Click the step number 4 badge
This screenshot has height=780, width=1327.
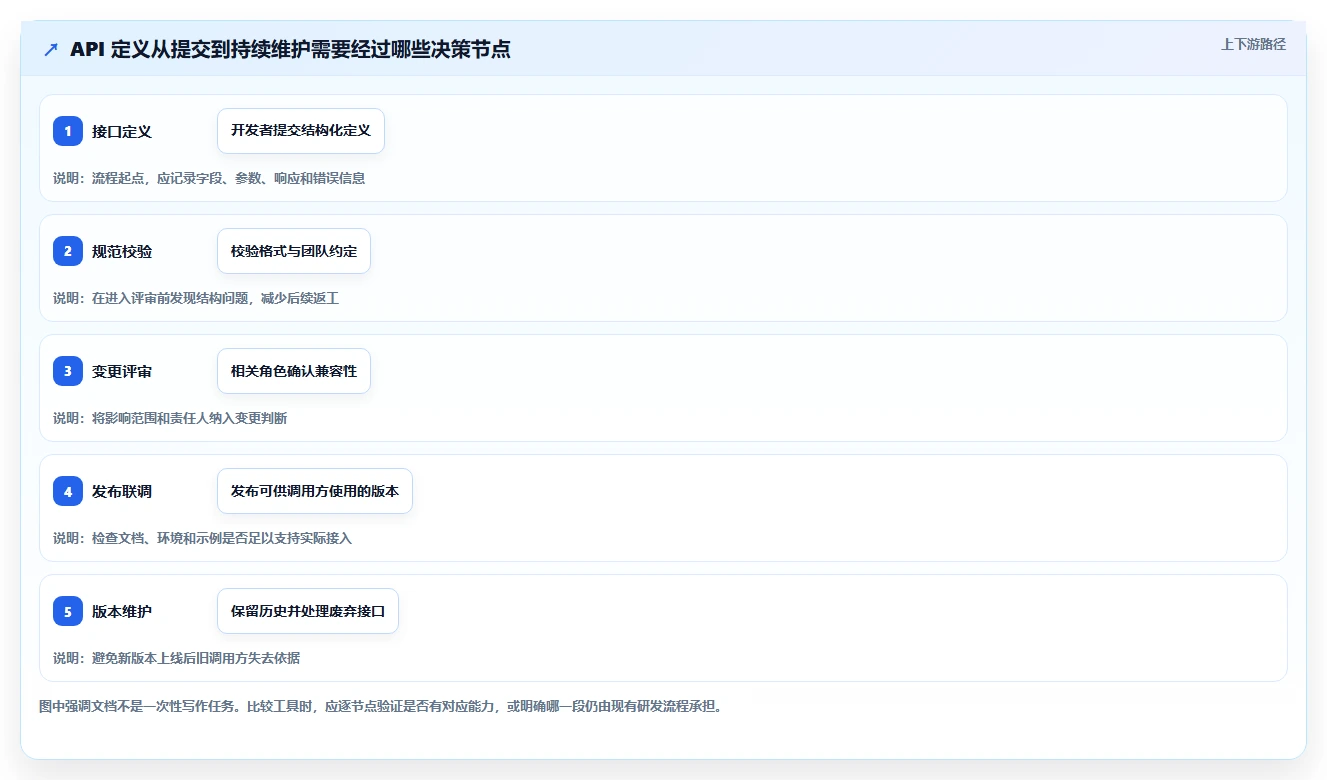(68, 491)
